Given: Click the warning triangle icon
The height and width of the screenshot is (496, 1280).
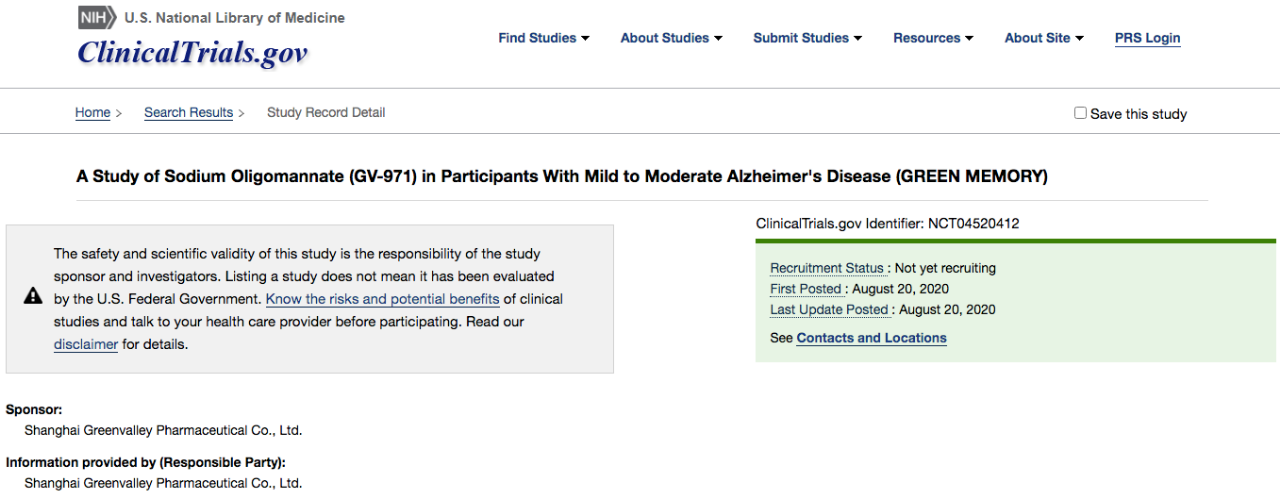Looking at the screenshot, I should (x=33, y=296).
